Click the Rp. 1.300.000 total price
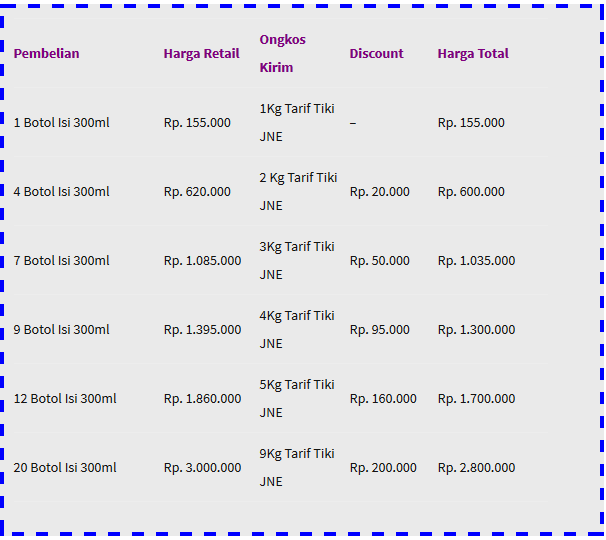The width and height of the screenshot is (606, 540). (476, 329)
